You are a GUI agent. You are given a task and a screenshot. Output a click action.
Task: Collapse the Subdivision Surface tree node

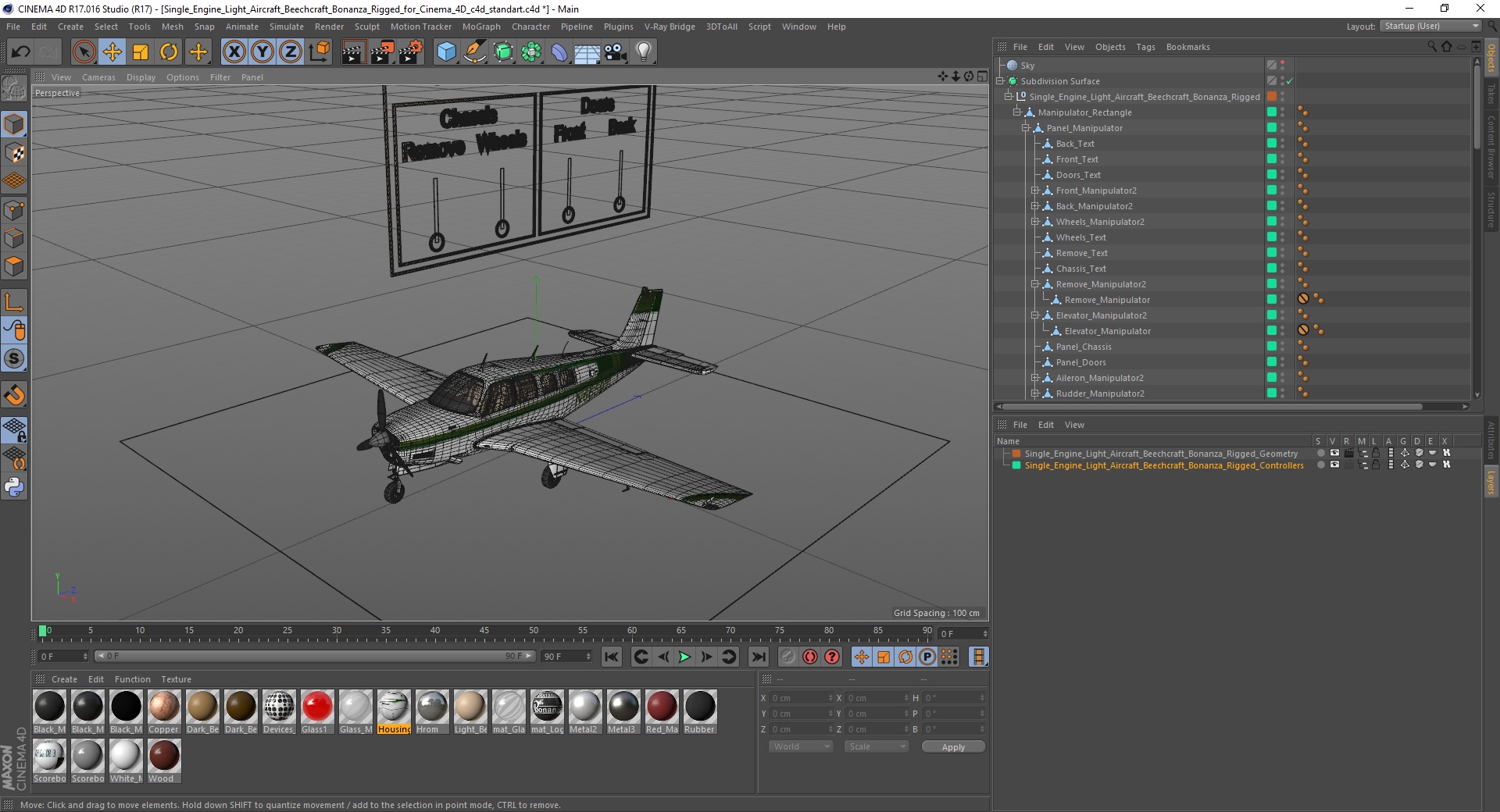point(1000,81)
